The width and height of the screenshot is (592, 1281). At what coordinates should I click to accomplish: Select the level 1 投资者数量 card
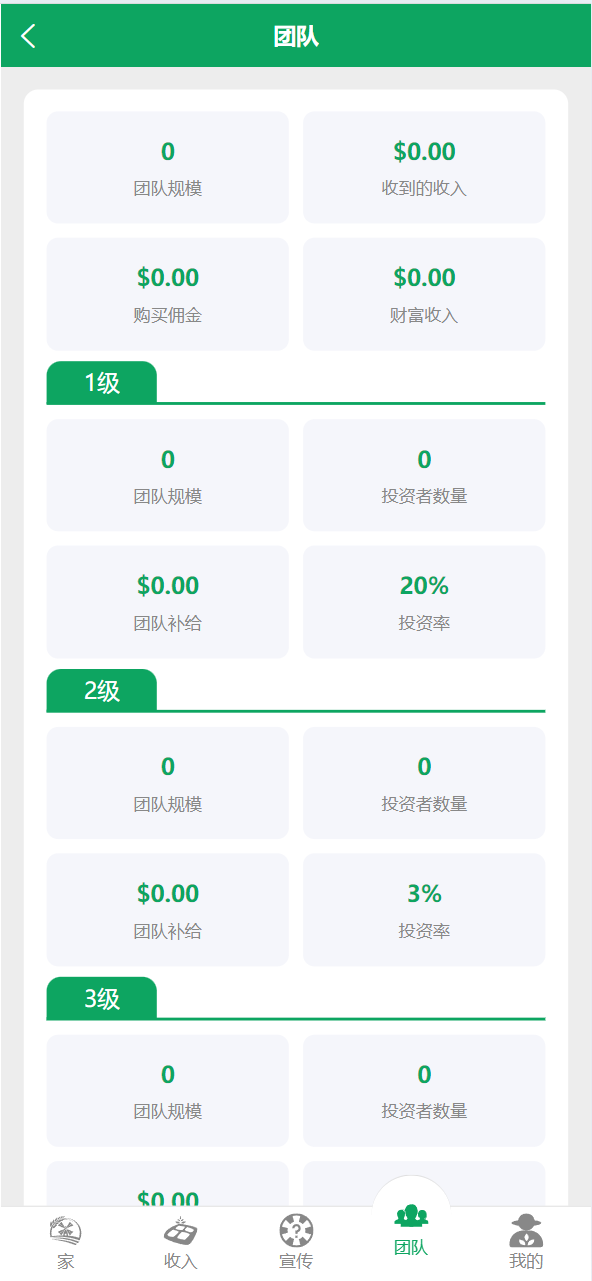click(424, 475)
